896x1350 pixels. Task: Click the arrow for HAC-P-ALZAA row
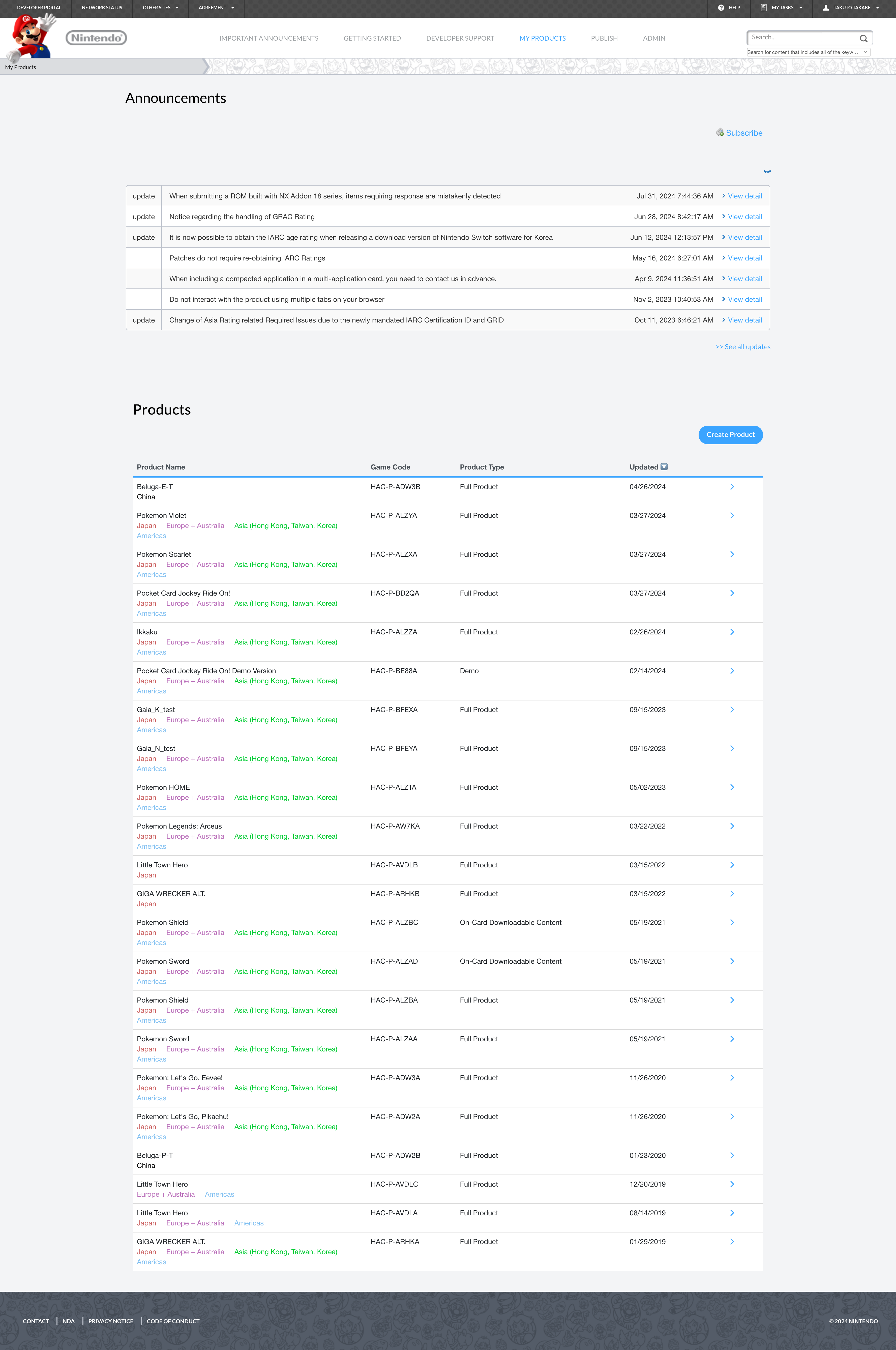732,1039
